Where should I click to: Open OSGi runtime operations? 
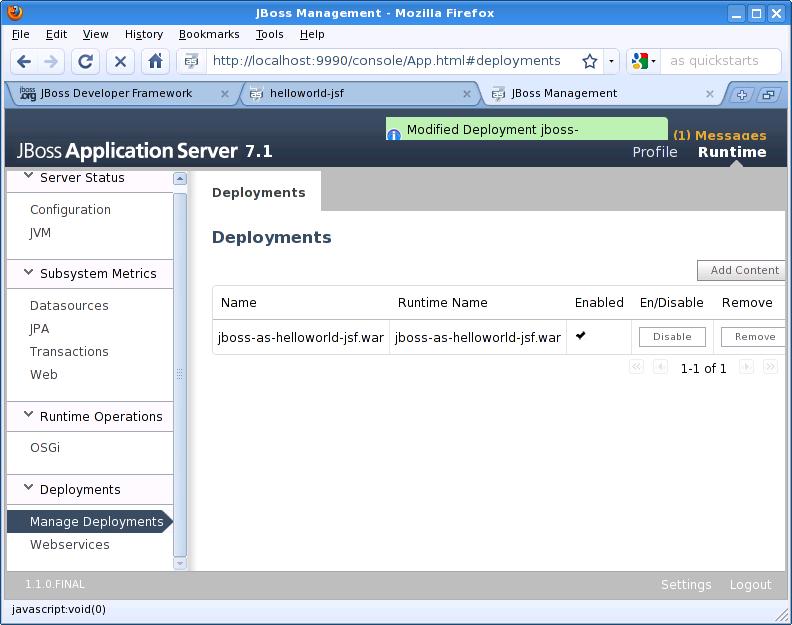point(44,448)
